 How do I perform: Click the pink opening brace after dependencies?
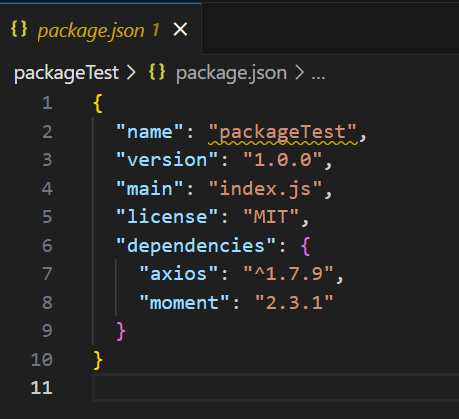tap(305, 246)
